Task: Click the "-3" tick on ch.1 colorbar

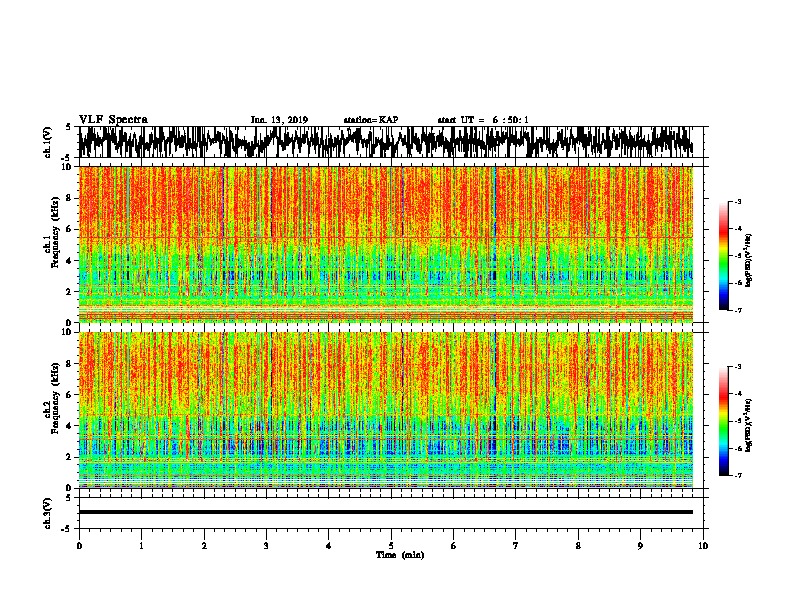Action: [737, 201]
